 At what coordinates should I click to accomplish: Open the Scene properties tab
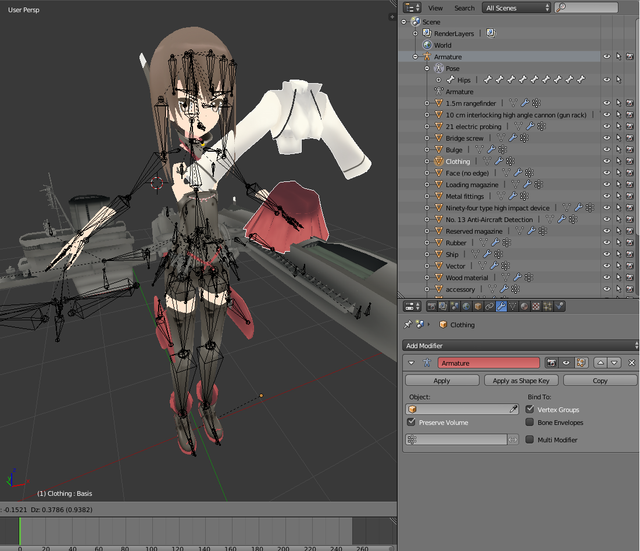click(454, 306)
